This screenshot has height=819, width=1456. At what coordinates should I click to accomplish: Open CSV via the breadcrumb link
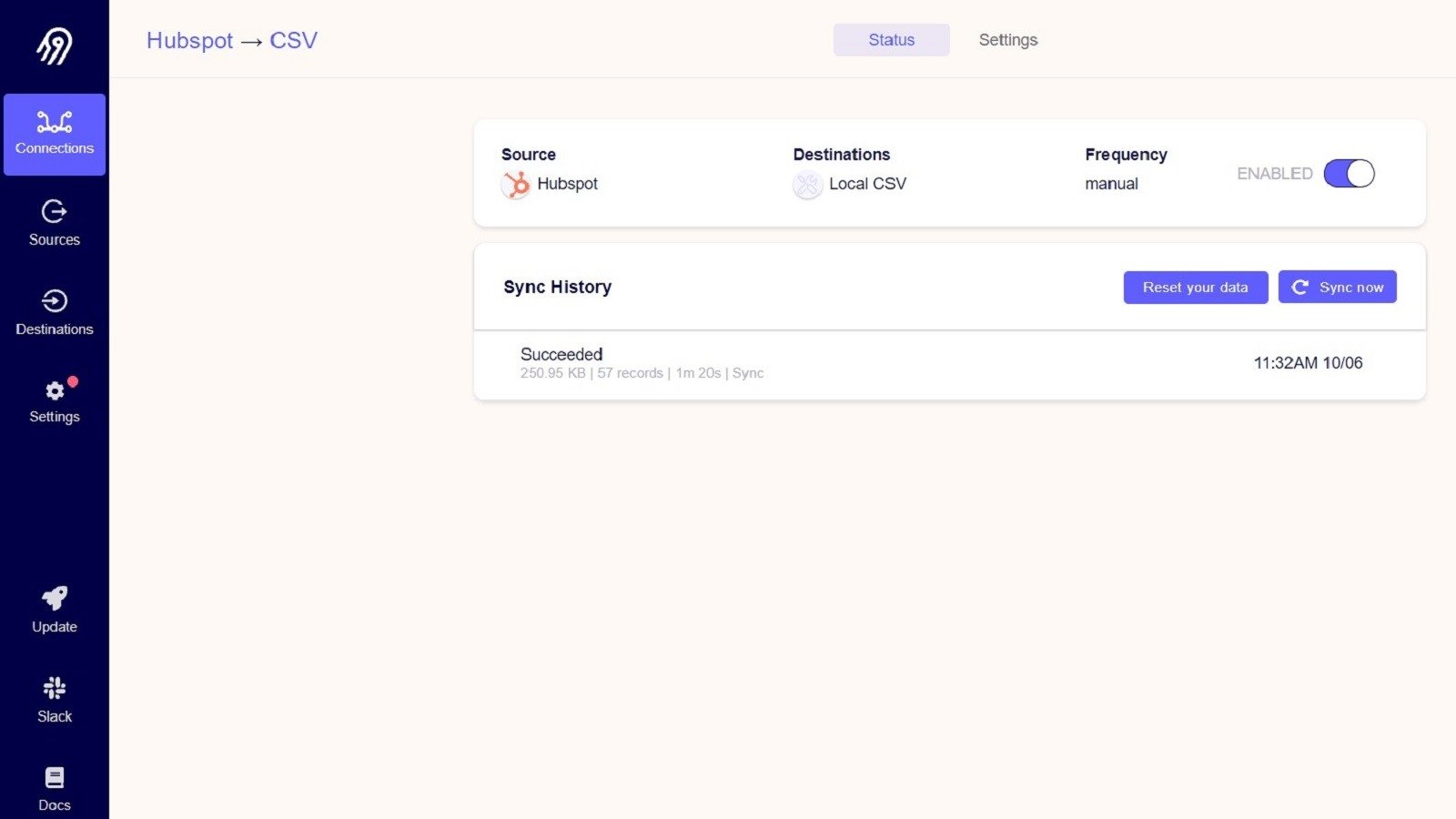(x=294, y=40)
